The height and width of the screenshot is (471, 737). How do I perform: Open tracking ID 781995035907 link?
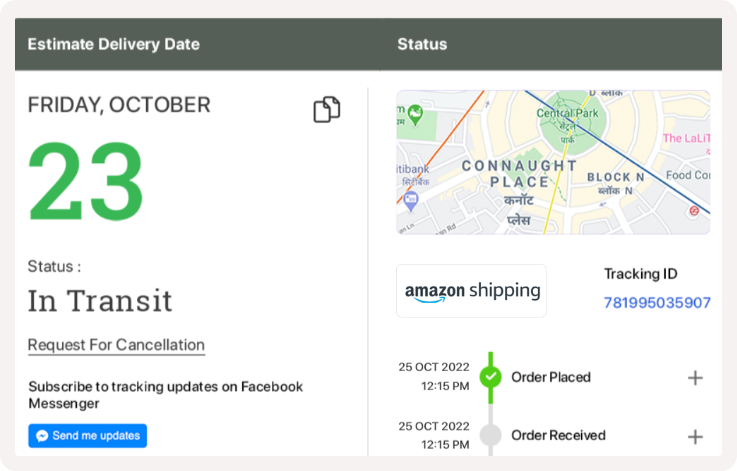(x=657, y=303)
